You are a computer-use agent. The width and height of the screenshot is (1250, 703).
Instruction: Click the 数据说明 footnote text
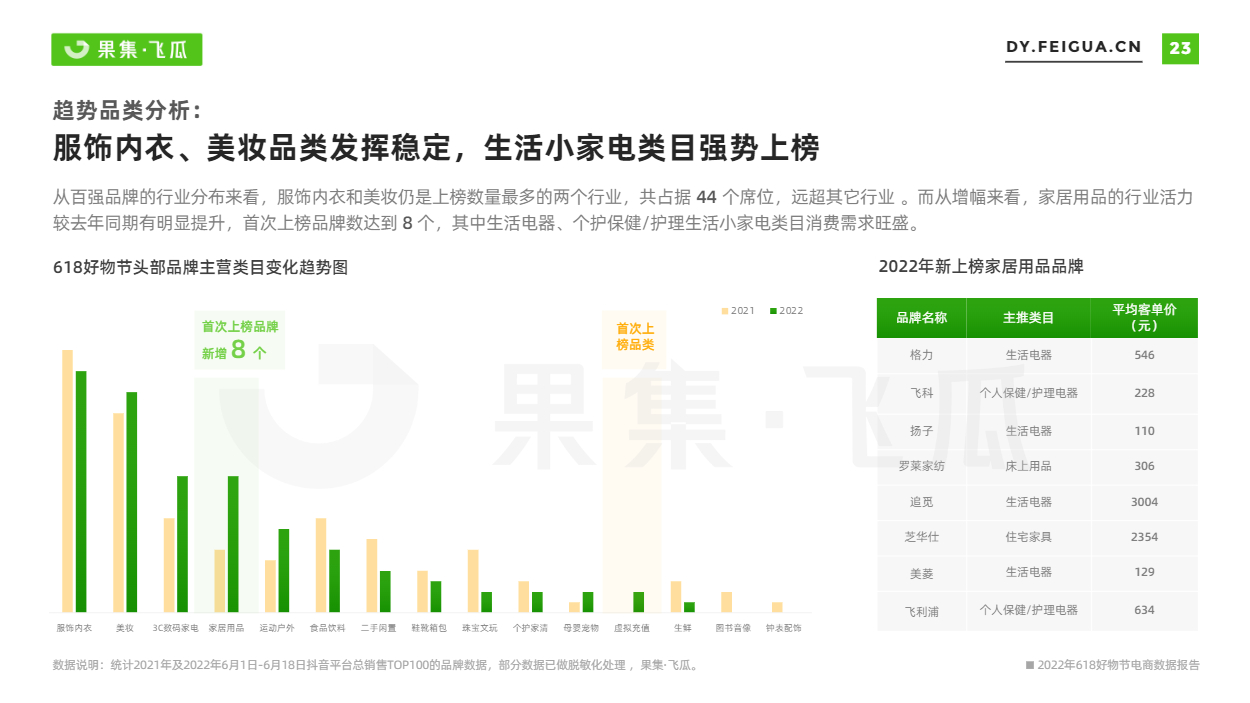tap(376, 665)
